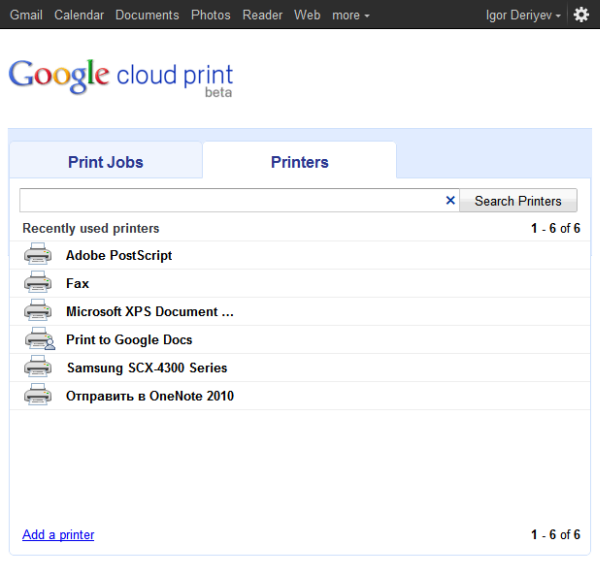Click the Microsoft XPS Document printer icon
Screen dimensions: 600x572
[x=38, y=311]
